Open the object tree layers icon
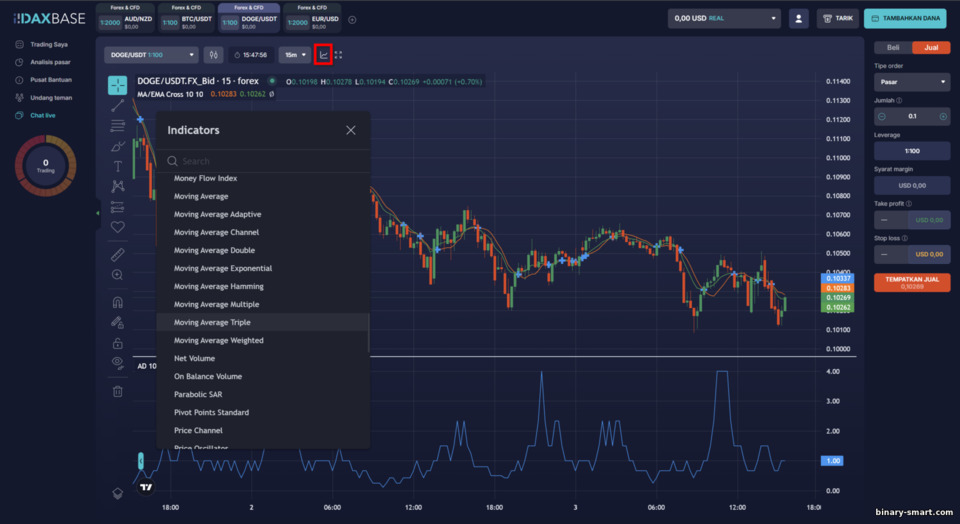960x524 pixels. (x=118, y=493)
